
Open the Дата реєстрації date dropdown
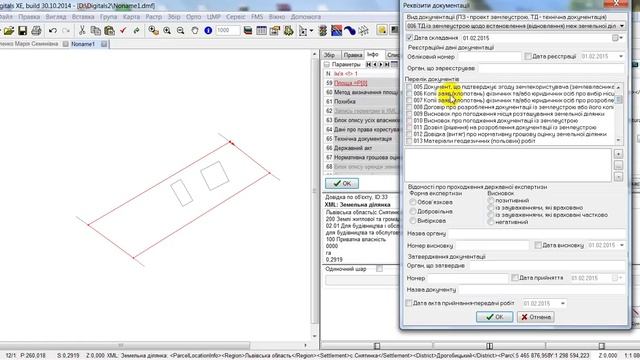pos(621,56)
